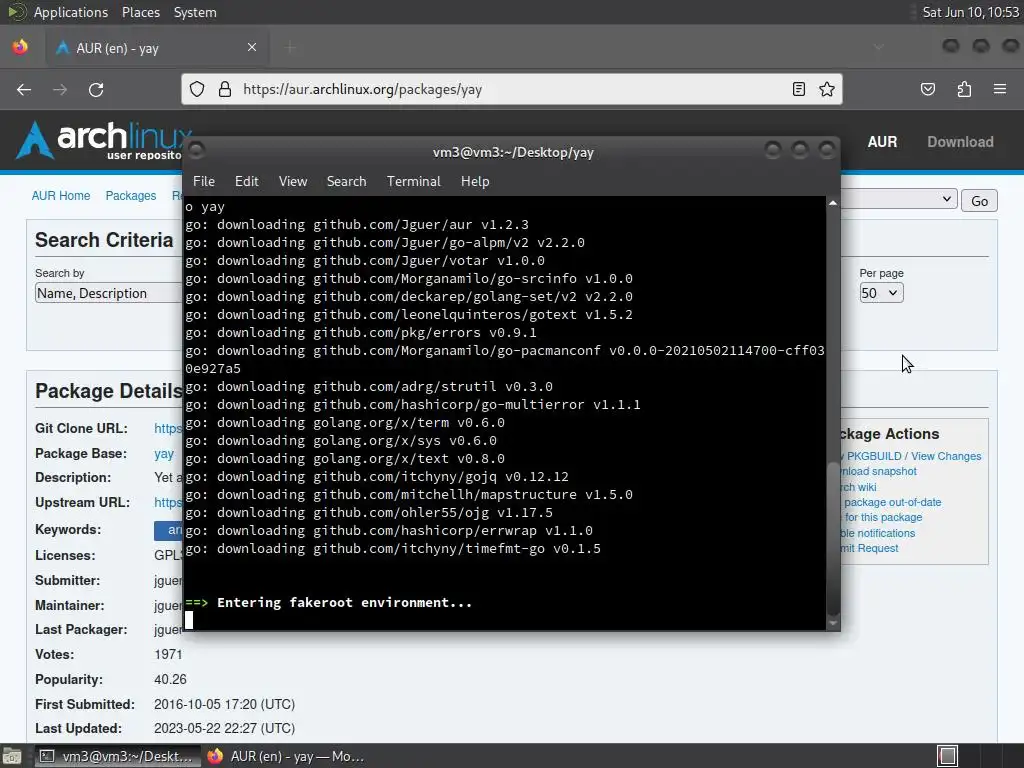
Task: Open the terminal window menu button at left of title bar
Action: click(x=197, y=151)
